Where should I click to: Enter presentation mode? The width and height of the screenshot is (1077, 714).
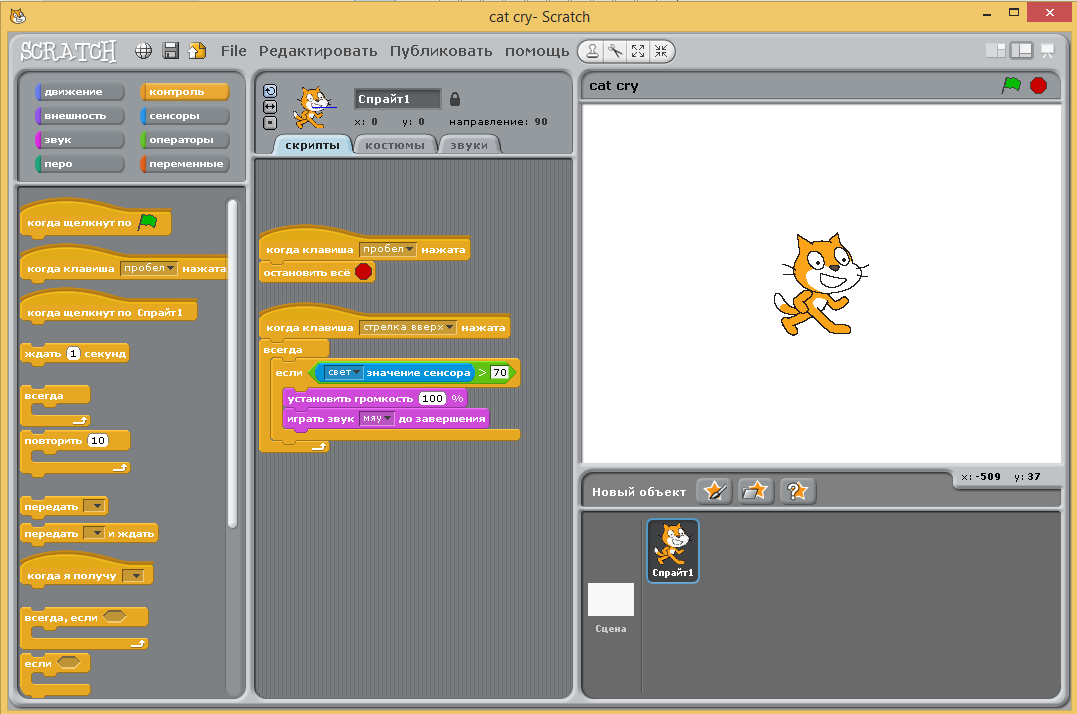[x=1047, y=51]
